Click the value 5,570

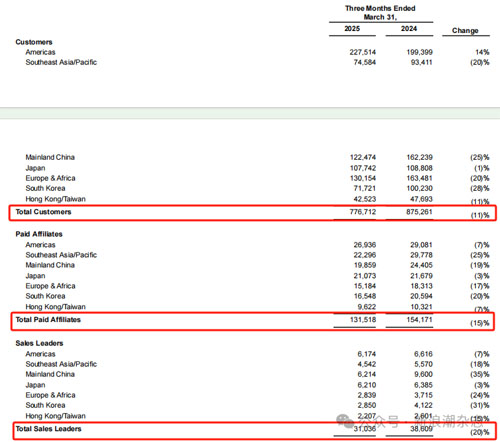point(423,364)
